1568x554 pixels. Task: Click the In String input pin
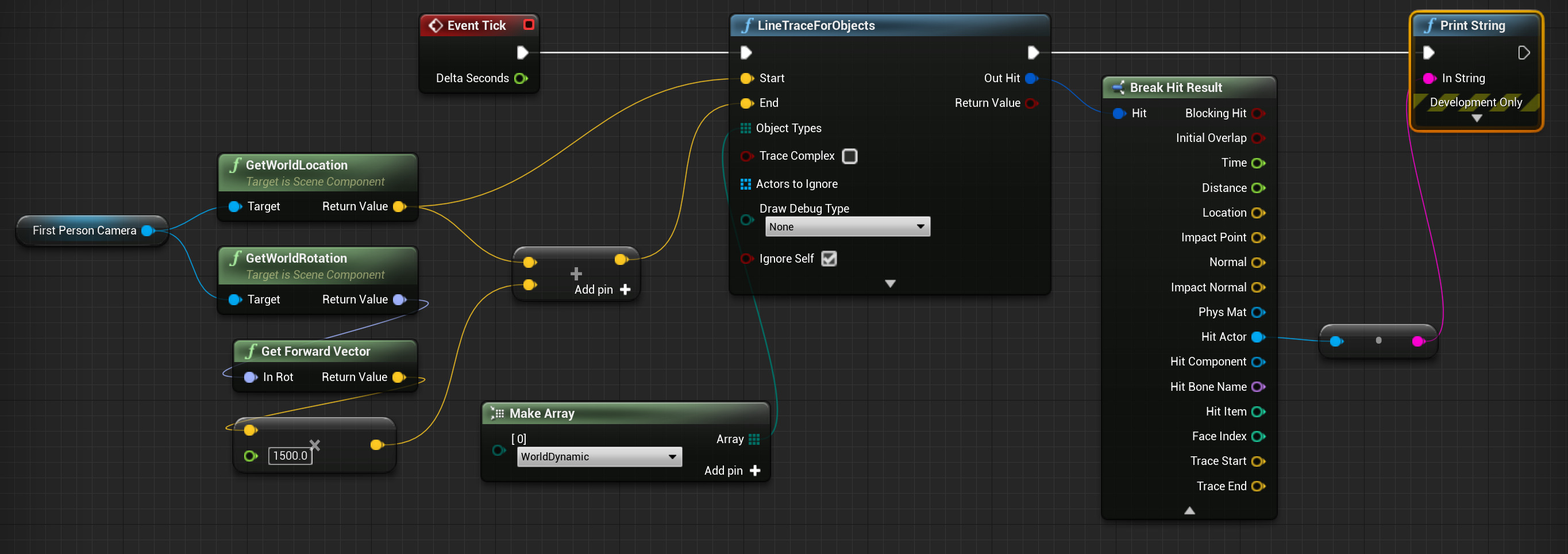click(x=1428, y=78)
